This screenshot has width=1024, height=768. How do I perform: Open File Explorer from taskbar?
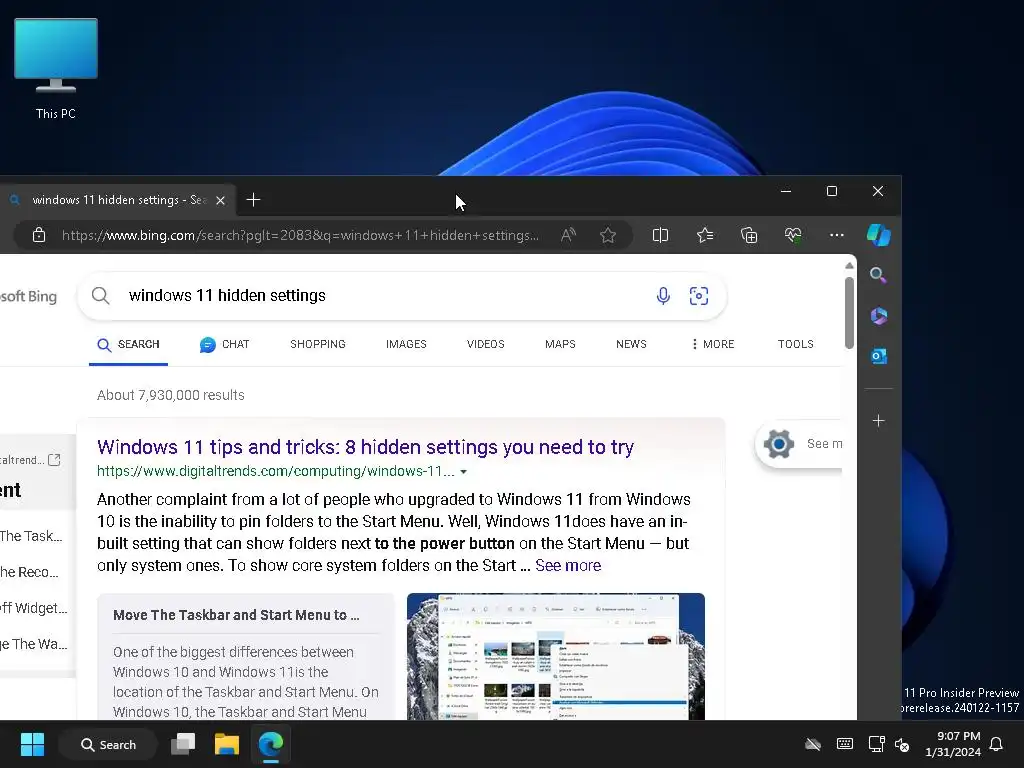click(227, 744)
